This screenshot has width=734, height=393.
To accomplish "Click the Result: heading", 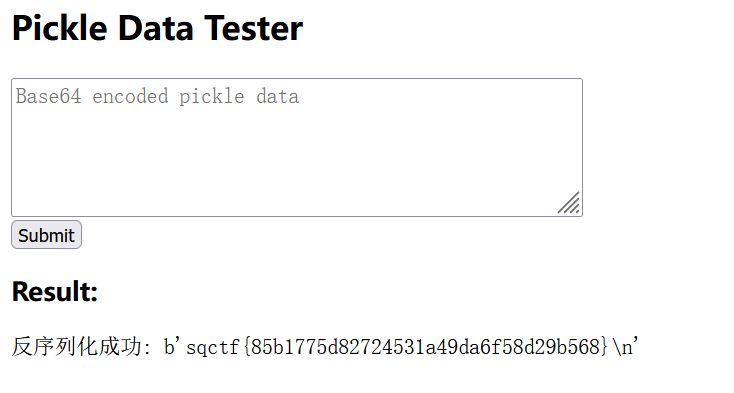I will coord(55,291).
